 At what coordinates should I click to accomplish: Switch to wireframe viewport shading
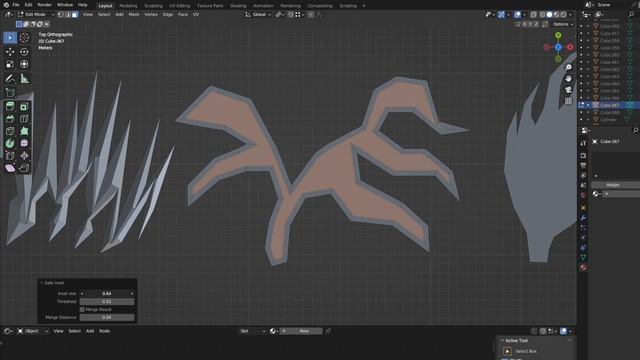click(542, 14)
